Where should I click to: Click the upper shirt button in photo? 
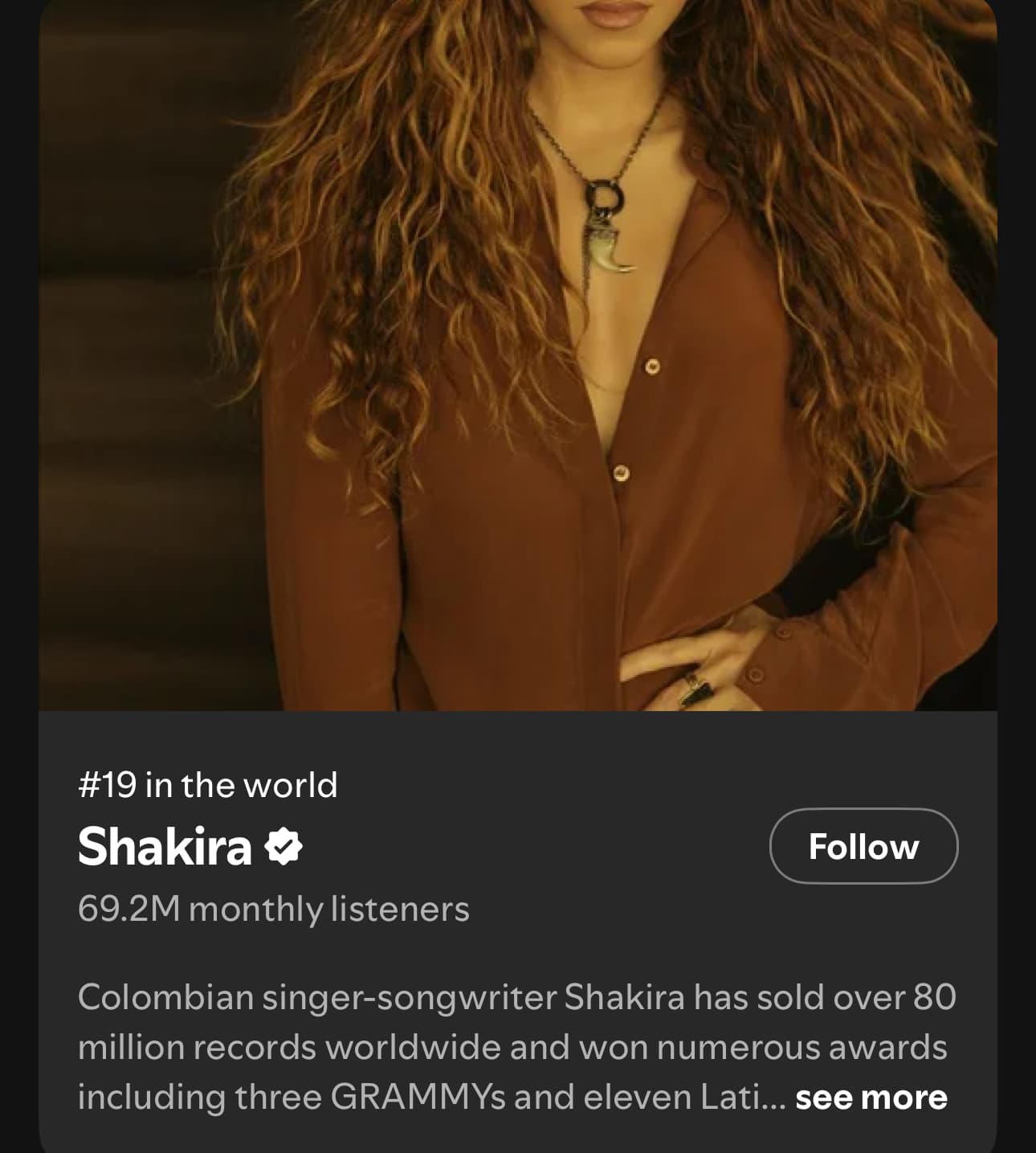[652, 366]
